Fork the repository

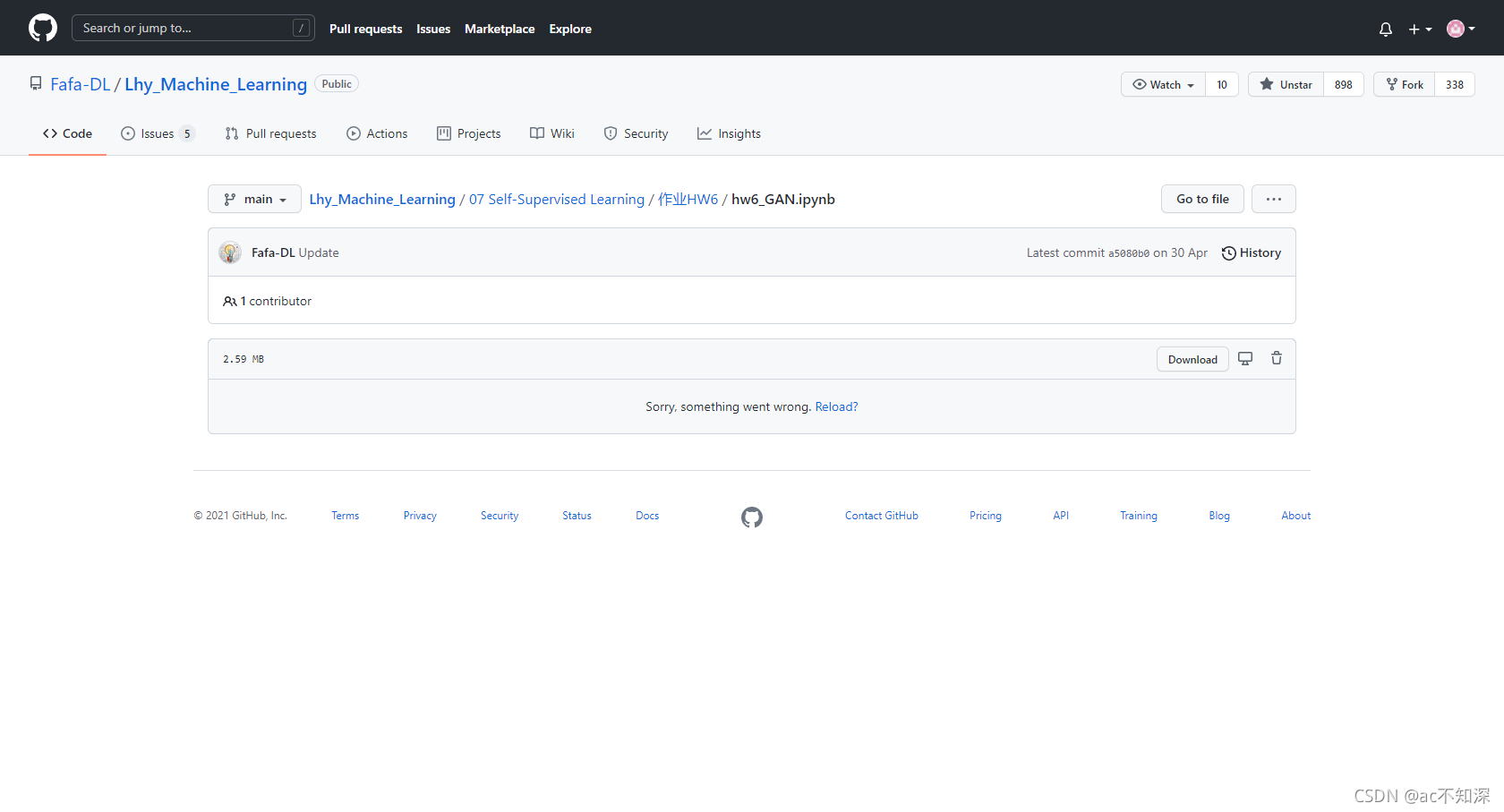coord(1404,84)
